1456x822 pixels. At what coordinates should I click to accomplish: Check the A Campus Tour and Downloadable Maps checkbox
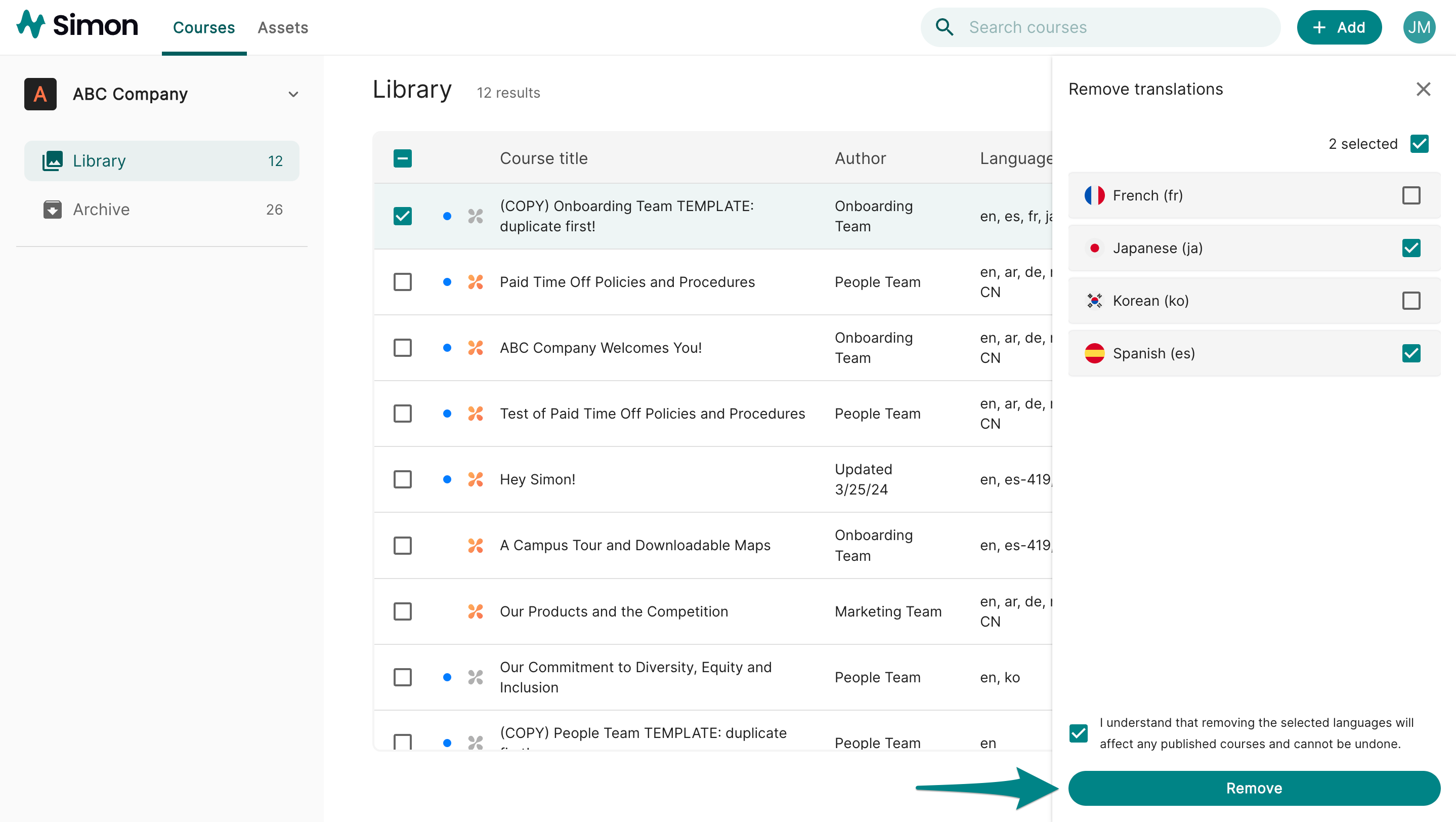coord(402,545)
